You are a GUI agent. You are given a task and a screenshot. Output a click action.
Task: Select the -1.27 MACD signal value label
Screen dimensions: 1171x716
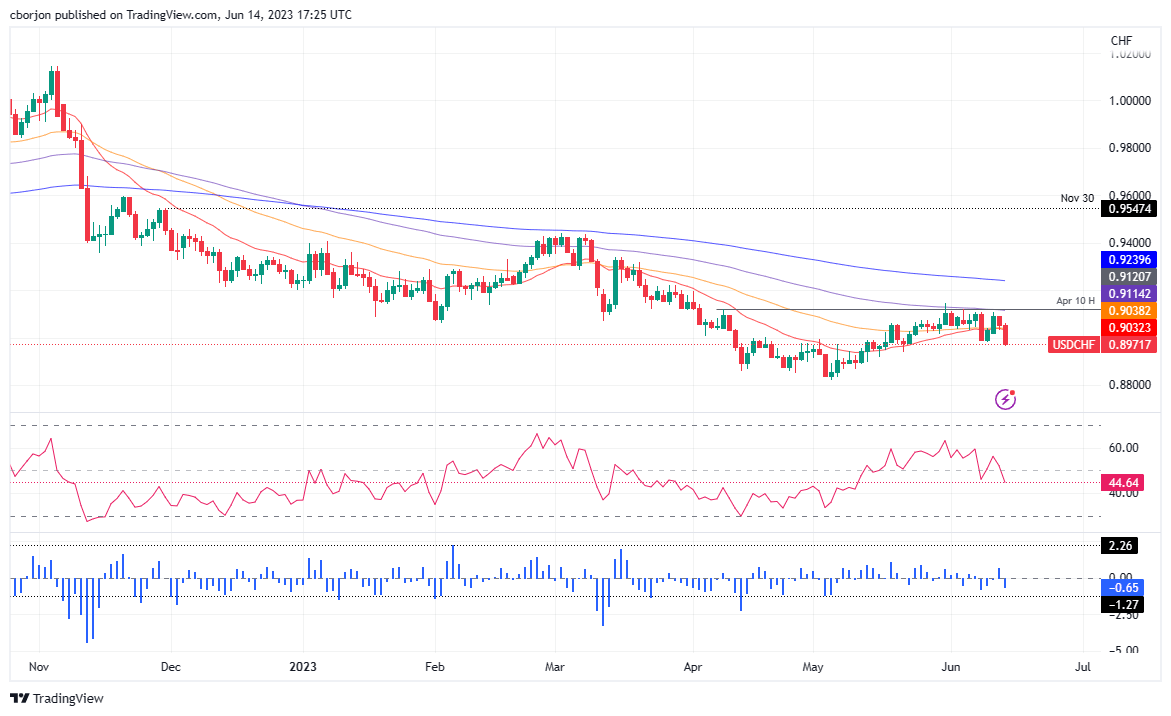pyautogui.click(x=1122, y=604)
